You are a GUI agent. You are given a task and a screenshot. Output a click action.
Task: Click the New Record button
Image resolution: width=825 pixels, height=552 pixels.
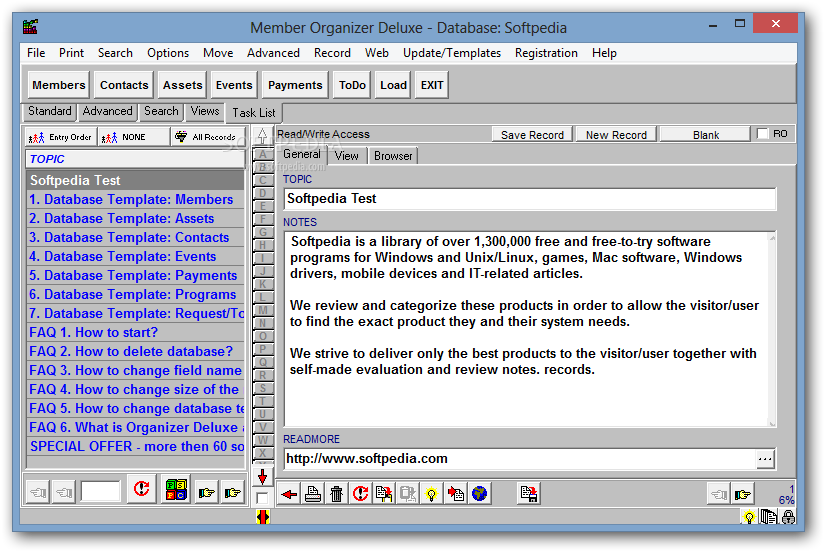pos(616,135)
